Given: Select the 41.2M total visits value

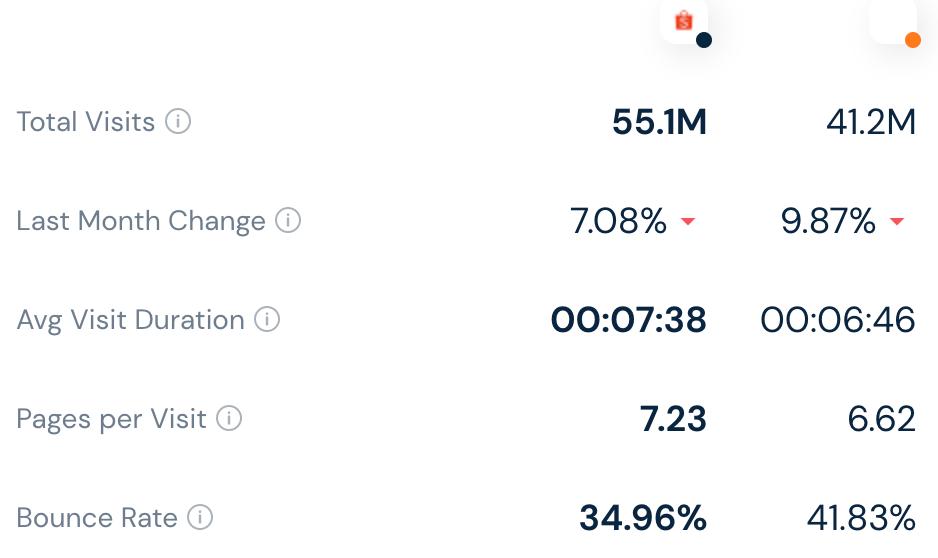Looking at the screenshot, I should point(870,122).
